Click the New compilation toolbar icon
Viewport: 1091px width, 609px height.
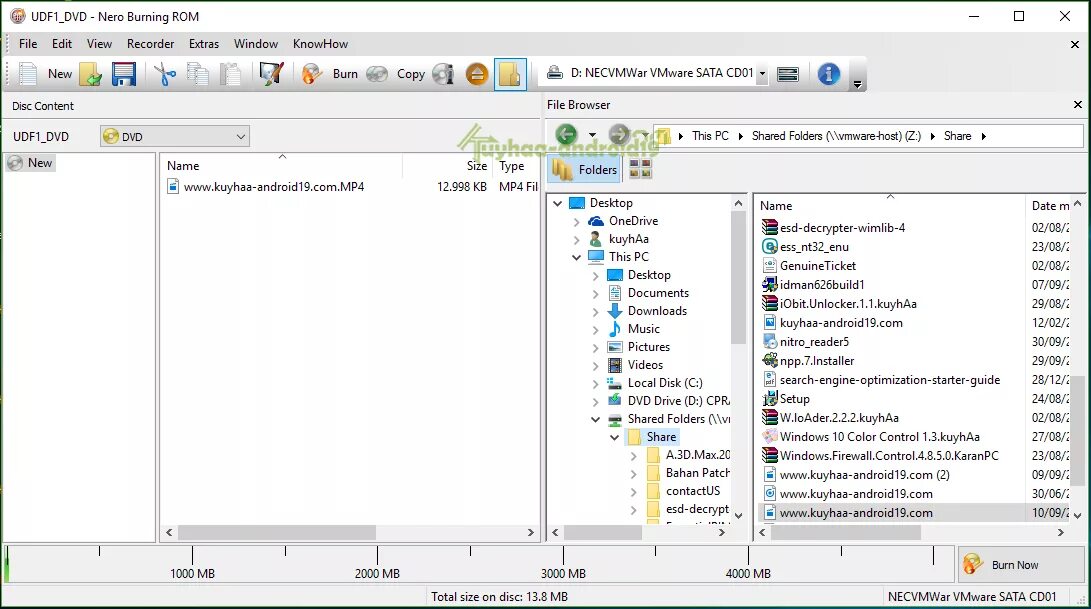(x=28, y=74)
